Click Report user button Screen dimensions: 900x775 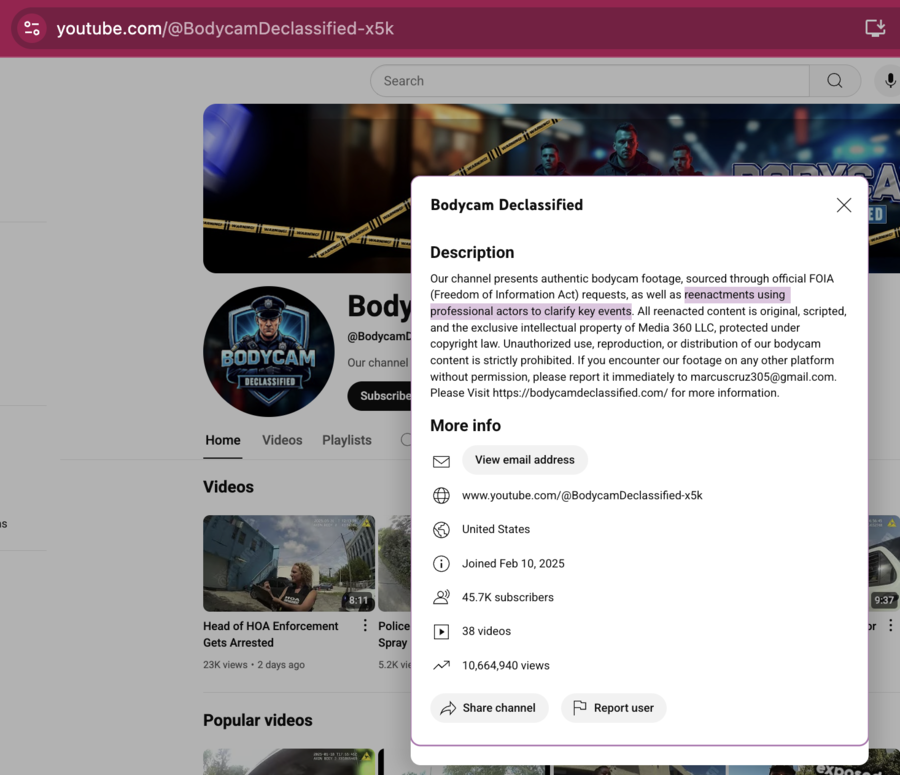pos(613,708)
